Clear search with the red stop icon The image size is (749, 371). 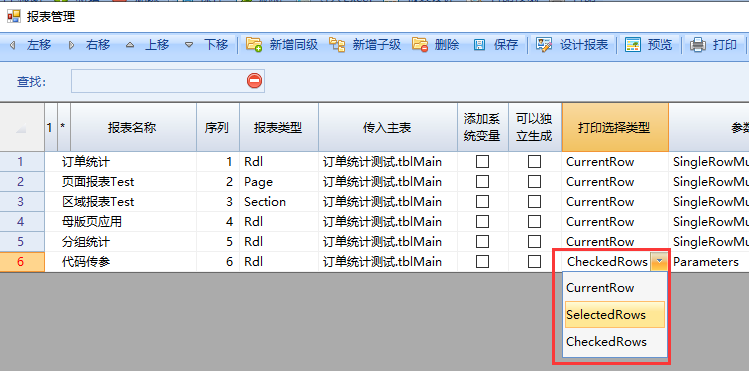255,81
